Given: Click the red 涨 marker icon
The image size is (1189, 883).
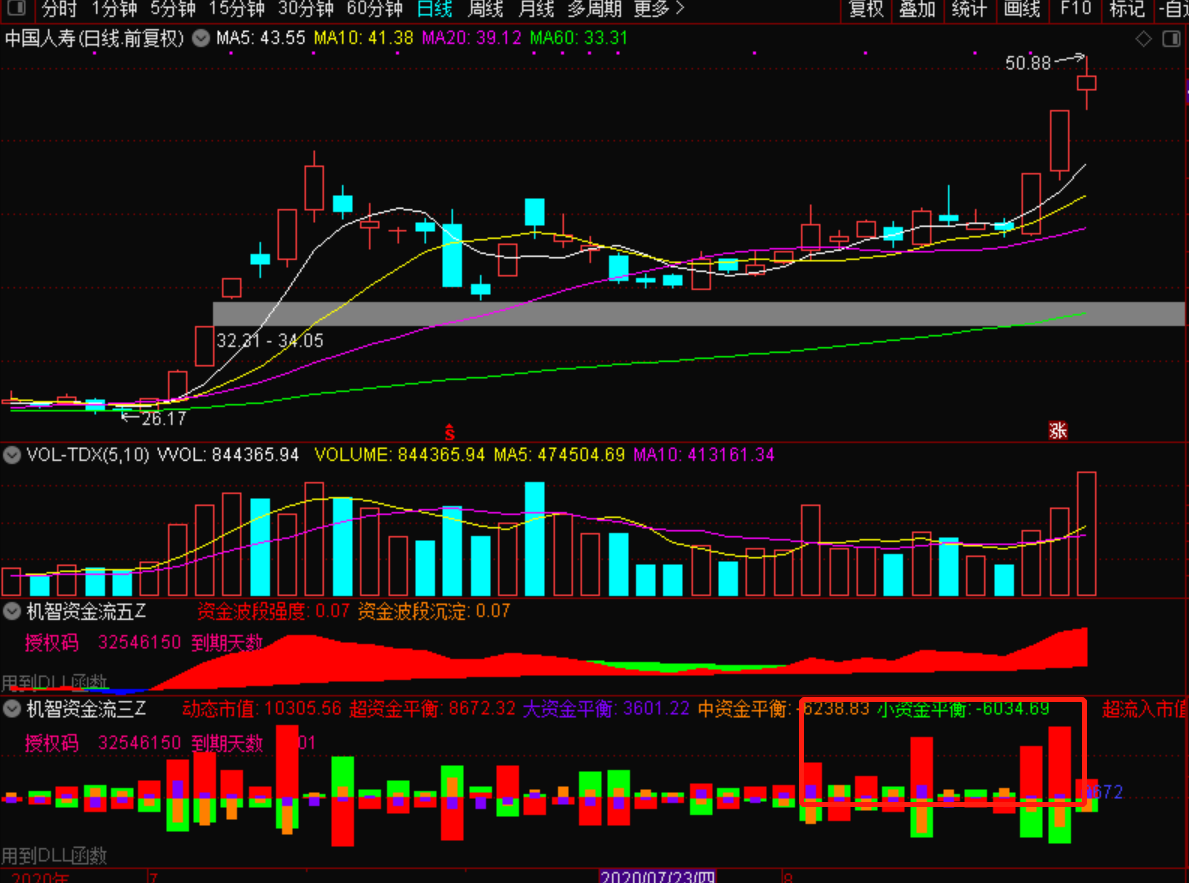Looking at the screenshot, I should coord(1058,431).
